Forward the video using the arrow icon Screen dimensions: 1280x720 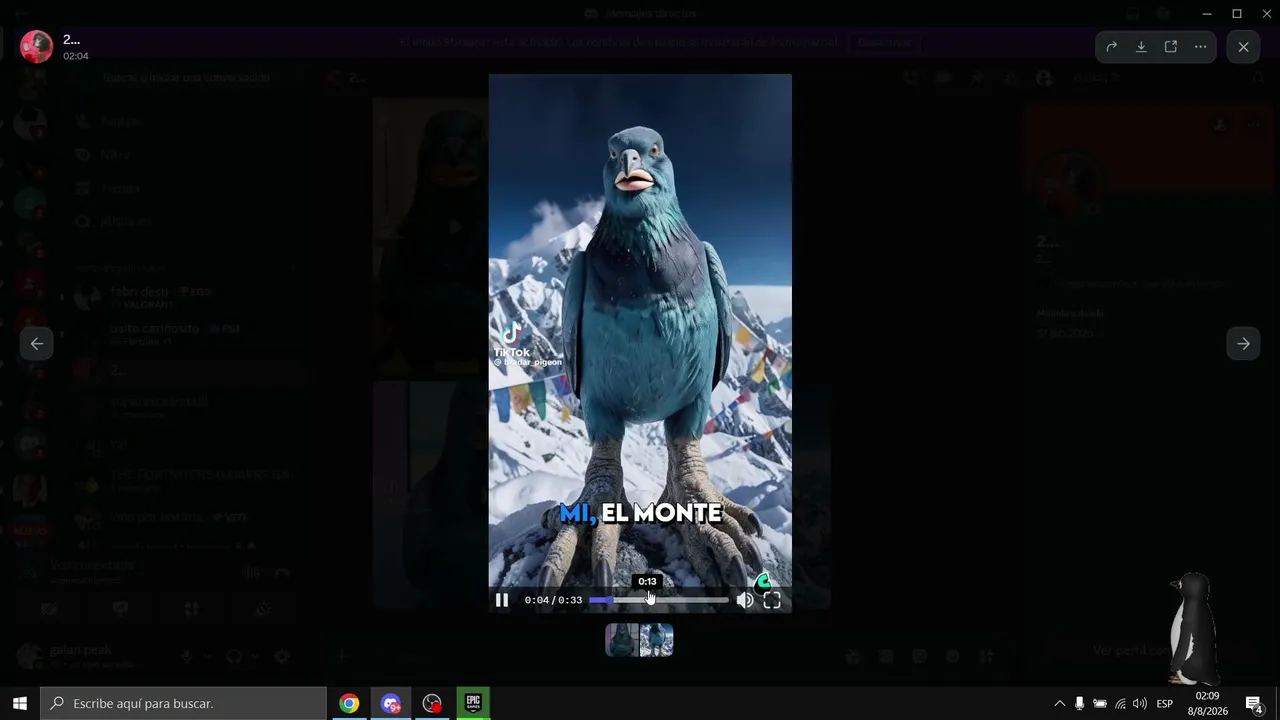1111,47
